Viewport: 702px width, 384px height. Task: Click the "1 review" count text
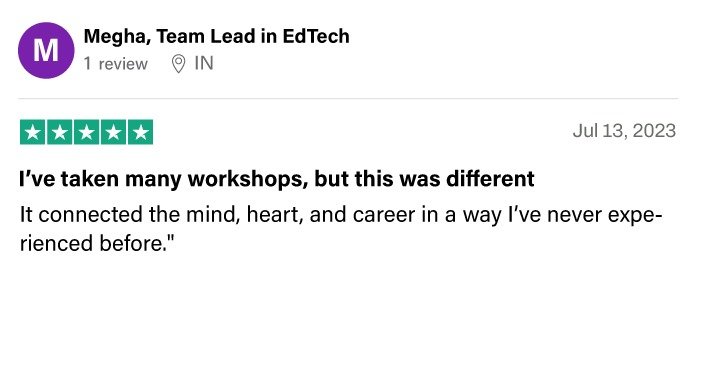click(116, 64)
